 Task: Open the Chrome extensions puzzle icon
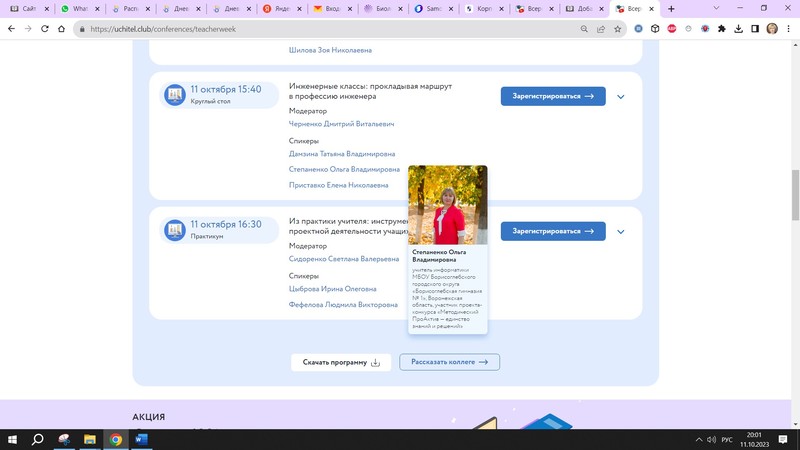pos(719,29)
